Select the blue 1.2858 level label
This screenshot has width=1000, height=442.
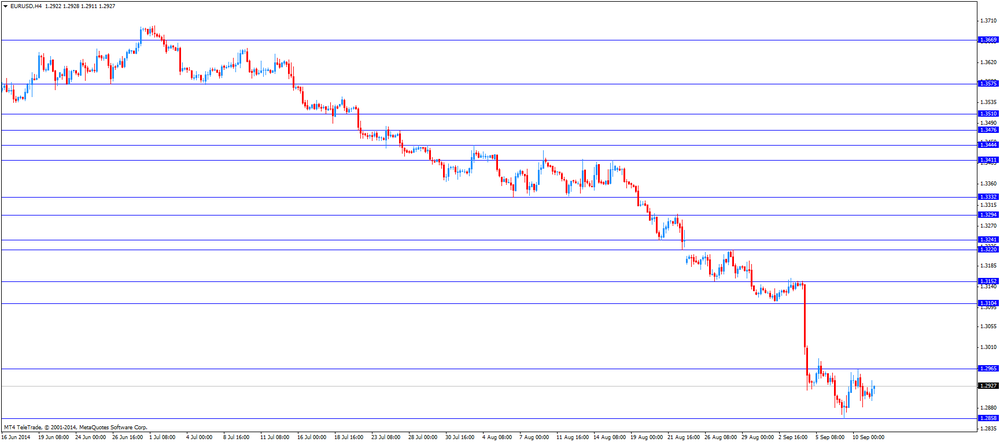[x=988, y=418]
